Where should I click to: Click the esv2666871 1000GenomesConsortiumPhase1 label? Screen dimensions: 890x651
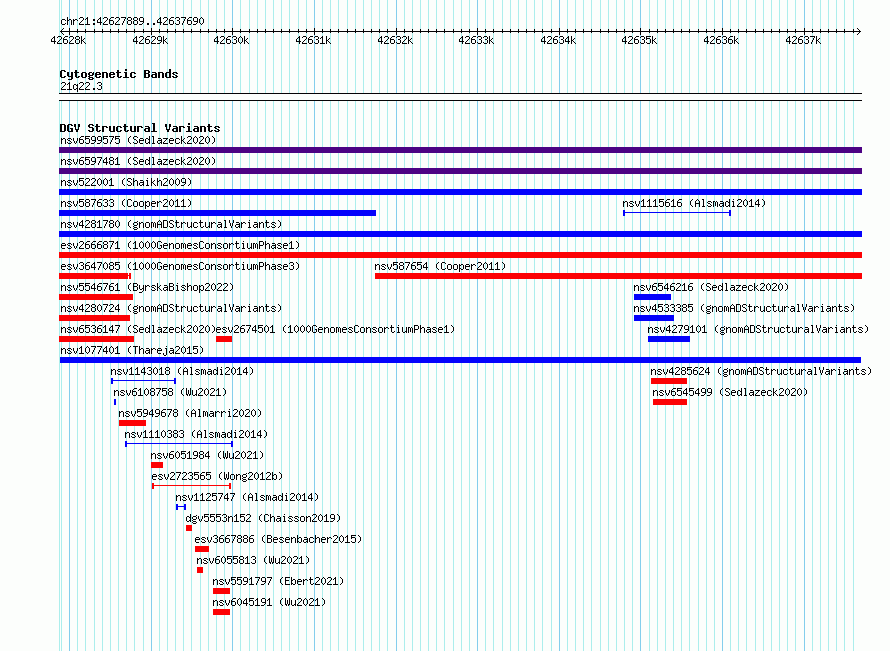tap(180, 245)
